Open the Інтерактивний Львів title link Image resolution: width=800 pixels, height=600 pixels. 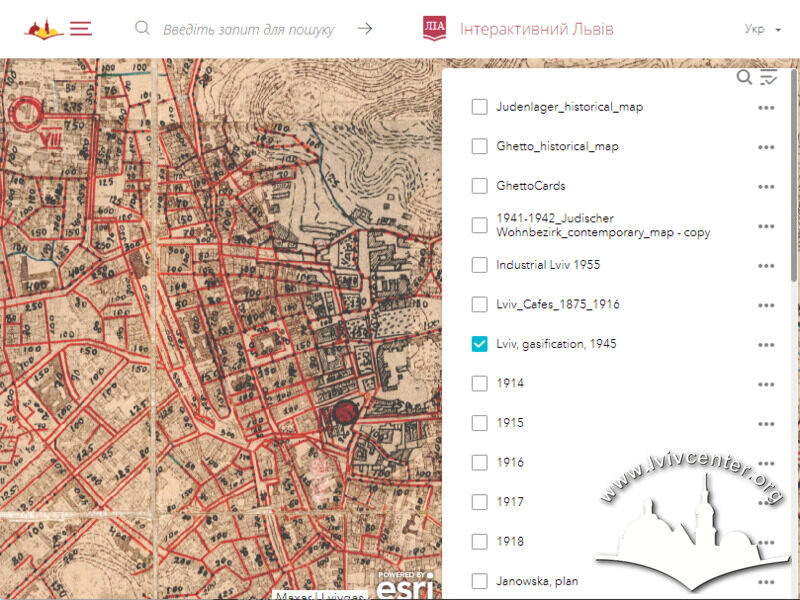pyautogui.click(x=536, y=29)
